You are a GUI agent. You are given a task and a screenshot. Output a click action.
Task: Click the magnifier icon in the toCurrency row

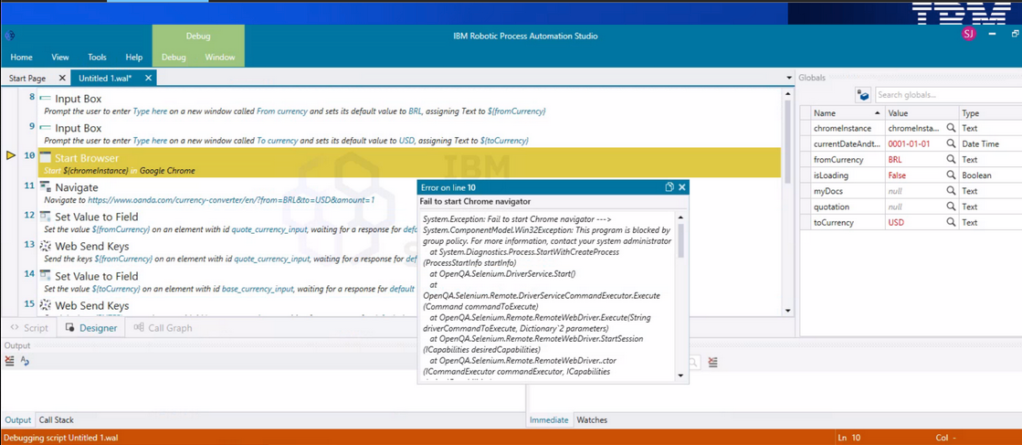(951, 222)
